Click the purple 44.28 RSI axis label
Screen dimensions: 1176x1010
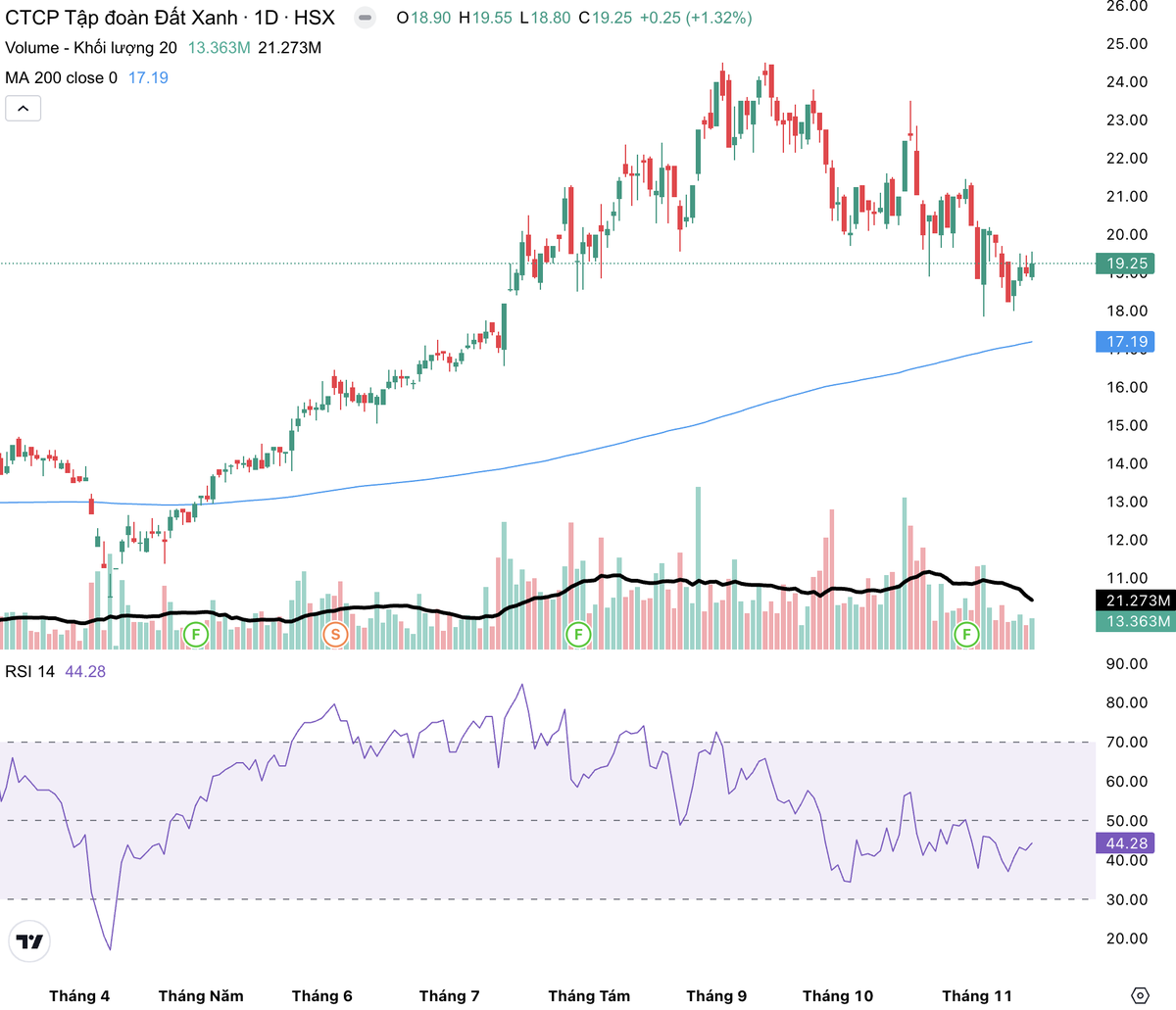coord(1126,843)
